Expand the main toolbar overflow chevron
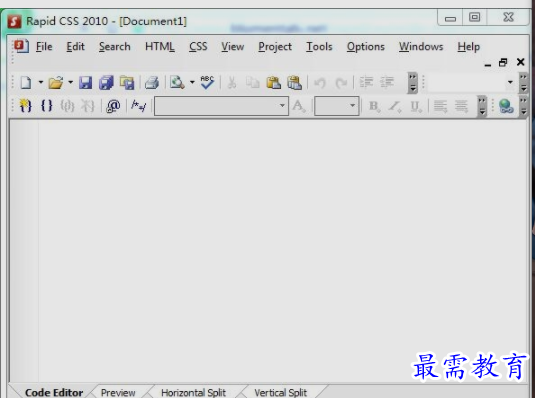Viewport: 535px width, 398px height. [x=413, y=83]
